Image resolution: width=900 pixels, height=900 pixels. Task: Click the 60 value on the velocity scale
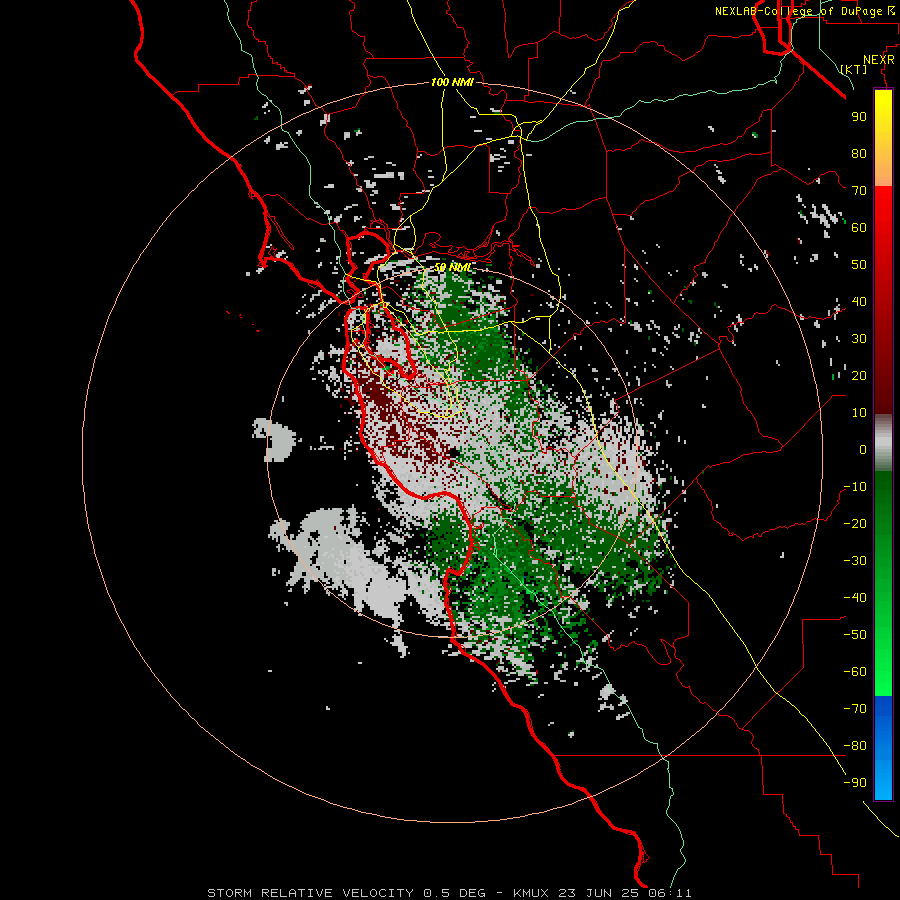click(x=859, y=227)
